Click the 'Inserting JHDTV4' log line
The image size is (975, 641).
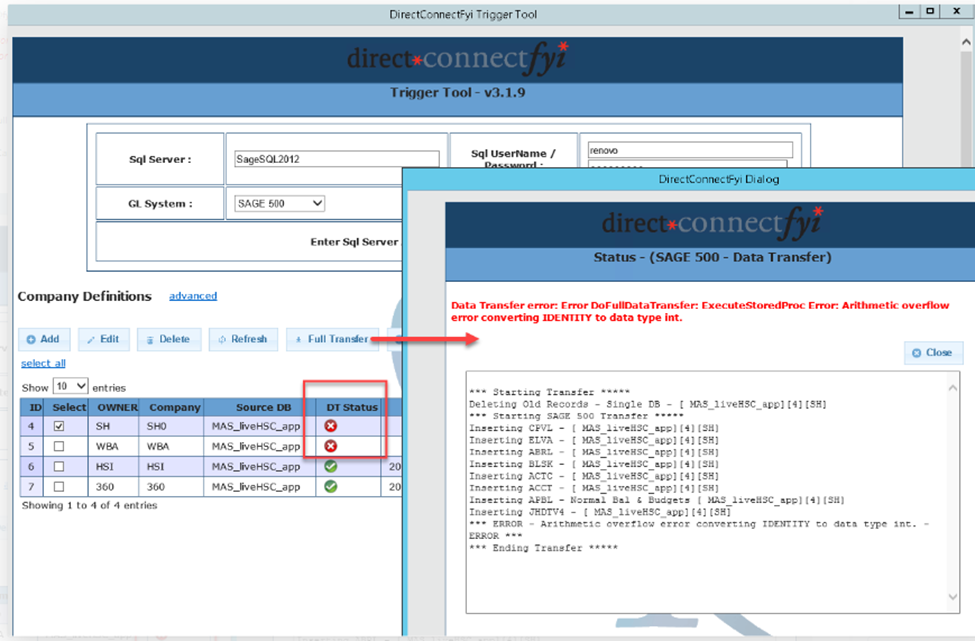click(x=600, y=512)
